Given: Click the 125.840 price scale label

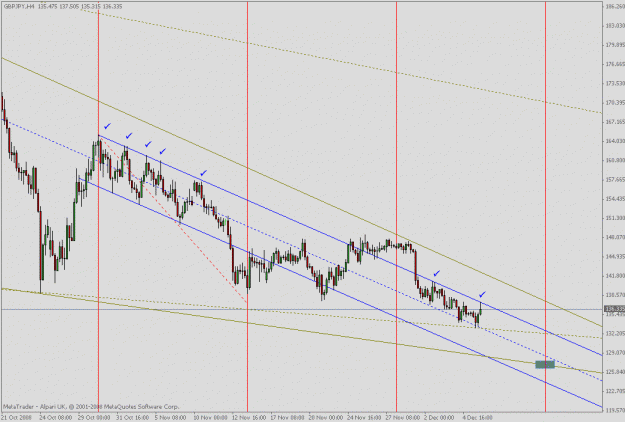Looking at the screenshot, I should [x=615, y=372].
